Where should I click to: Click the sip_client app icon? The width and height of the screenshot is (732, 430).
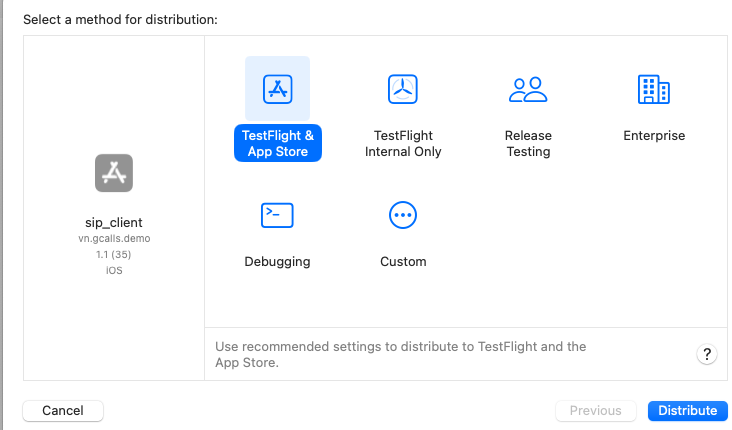pyautogui.click(x=114, y=173)
